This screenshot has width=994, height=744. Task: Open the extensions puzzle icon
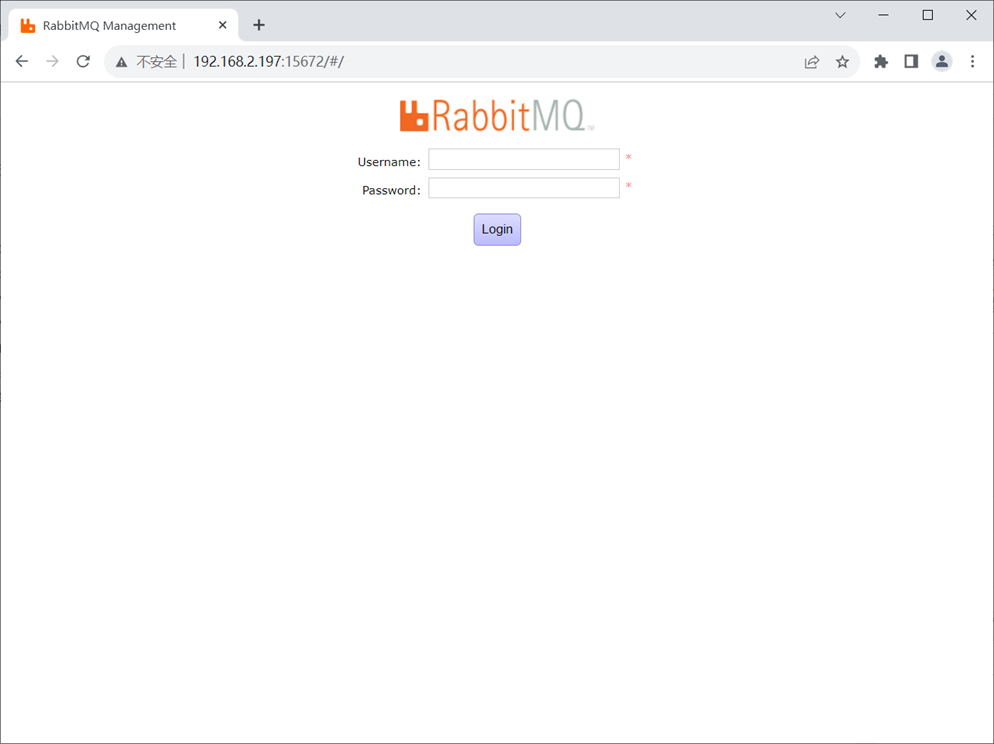coord(881,61)
